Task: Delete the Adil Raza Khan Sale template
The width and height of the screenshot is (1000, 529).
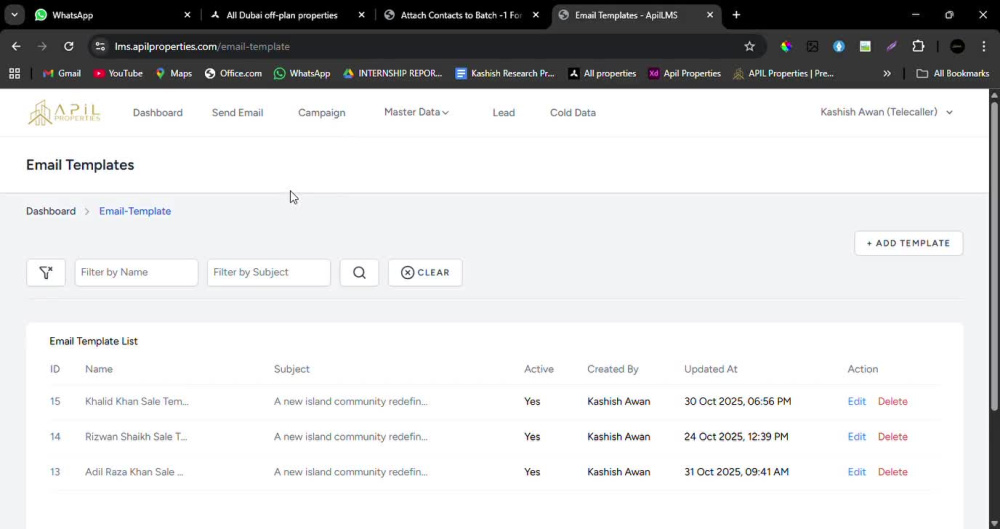Action: [892, 472]
